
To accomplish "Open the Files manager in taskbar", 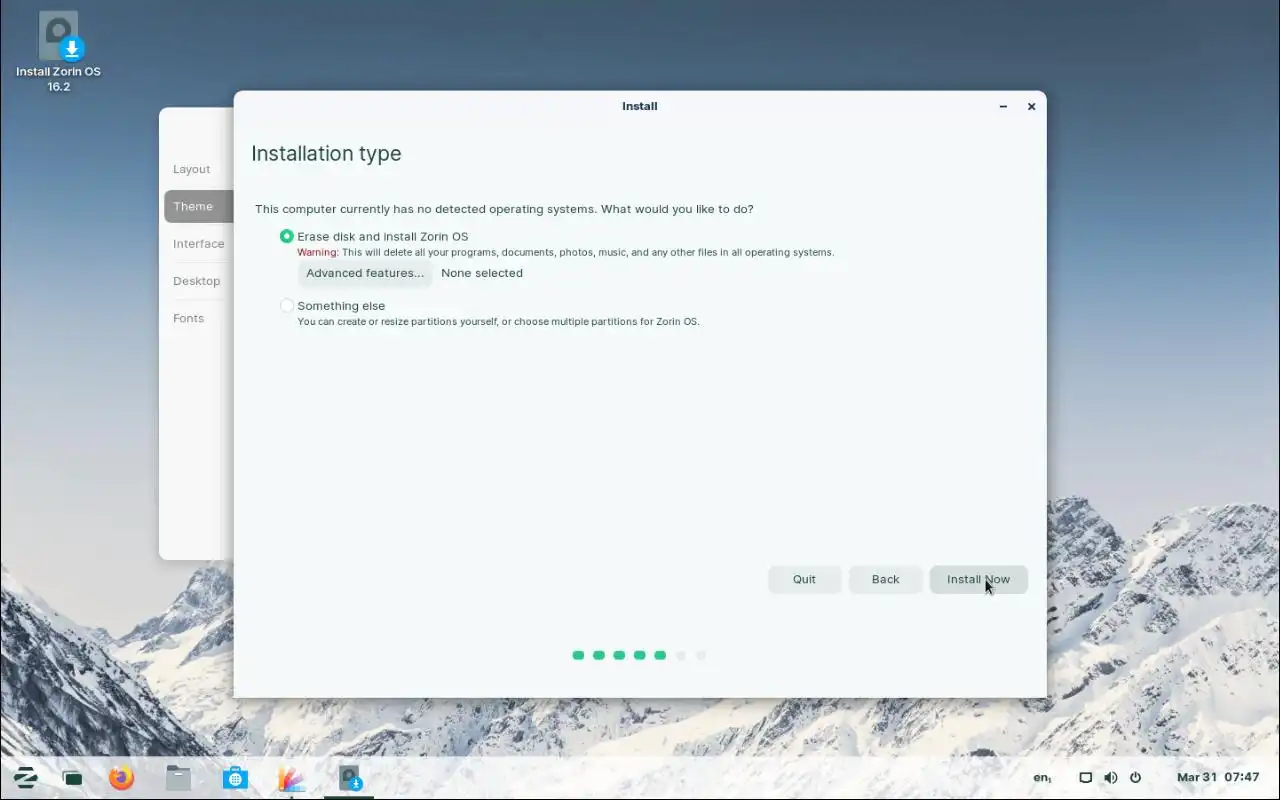I will [x=178, y=778].
